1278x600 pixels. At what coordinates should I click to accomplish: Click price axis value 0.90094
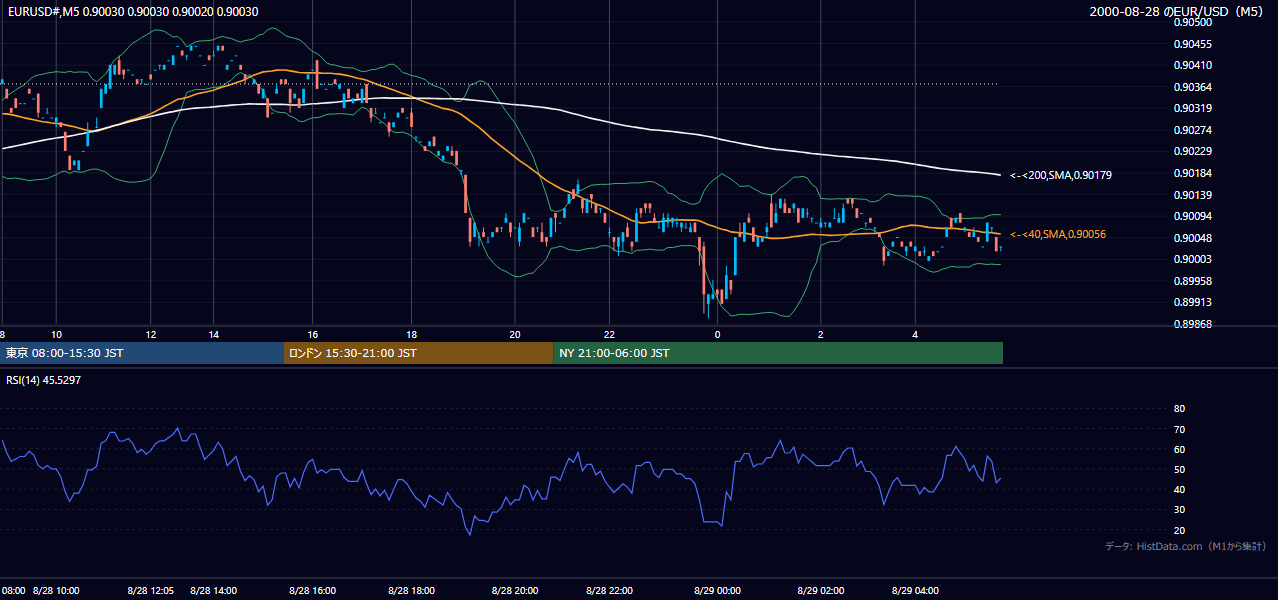pos(1193,216)
